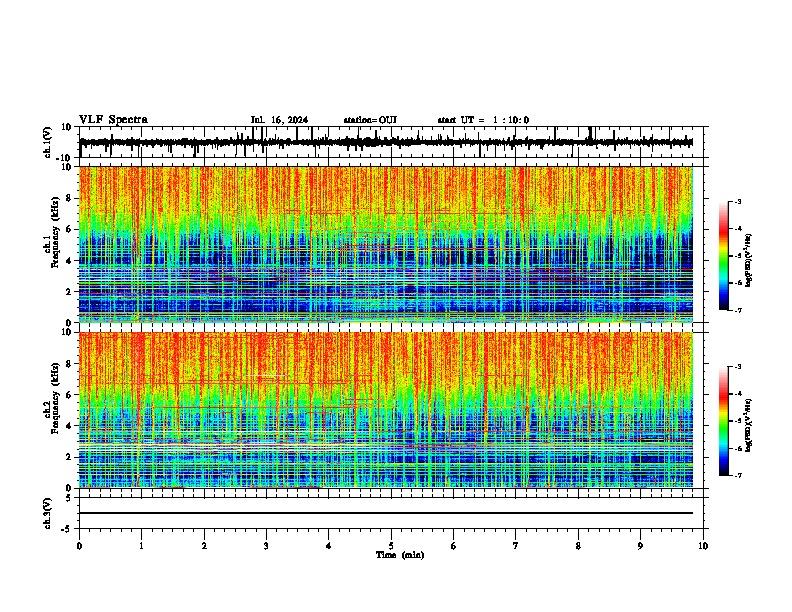Click the "10" label on the time axis

(x=703, y=546)
